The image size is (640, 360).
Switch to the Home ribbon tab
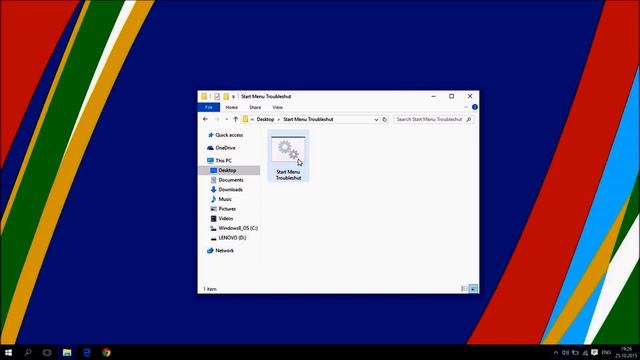(x=231, y=107)
